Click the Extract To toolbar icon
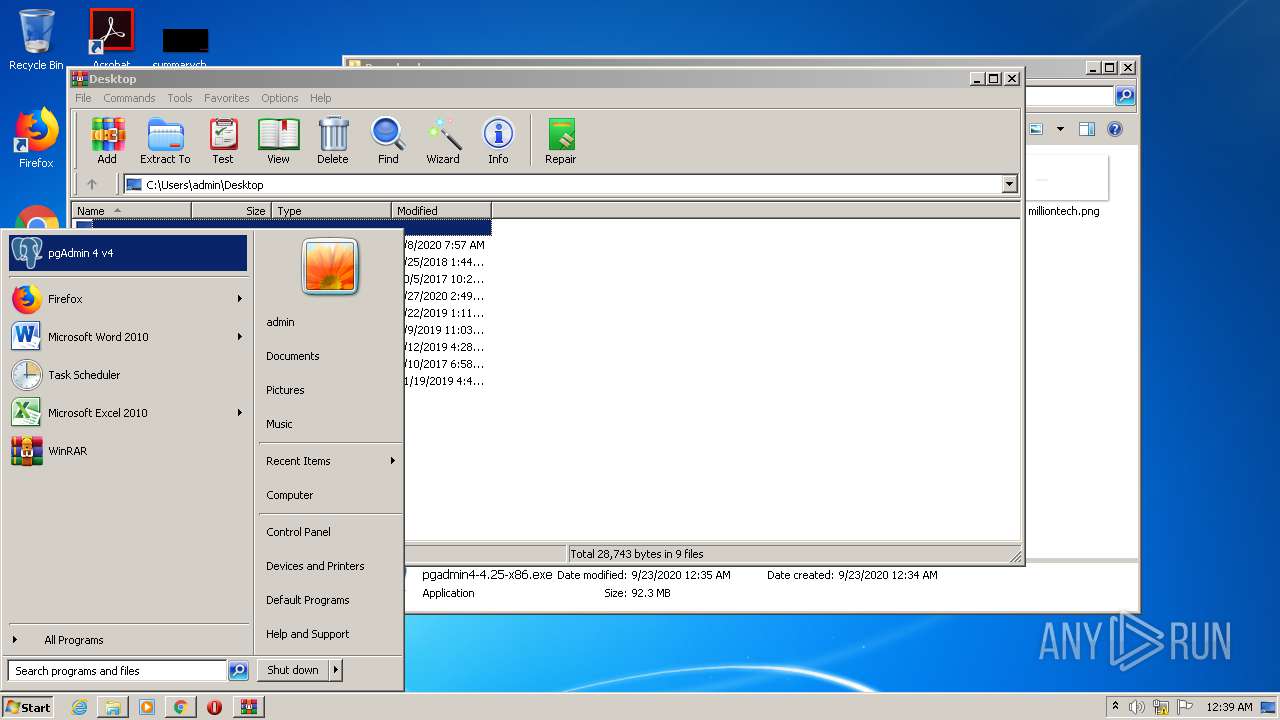1280x720 pixels. coord(165,141)
